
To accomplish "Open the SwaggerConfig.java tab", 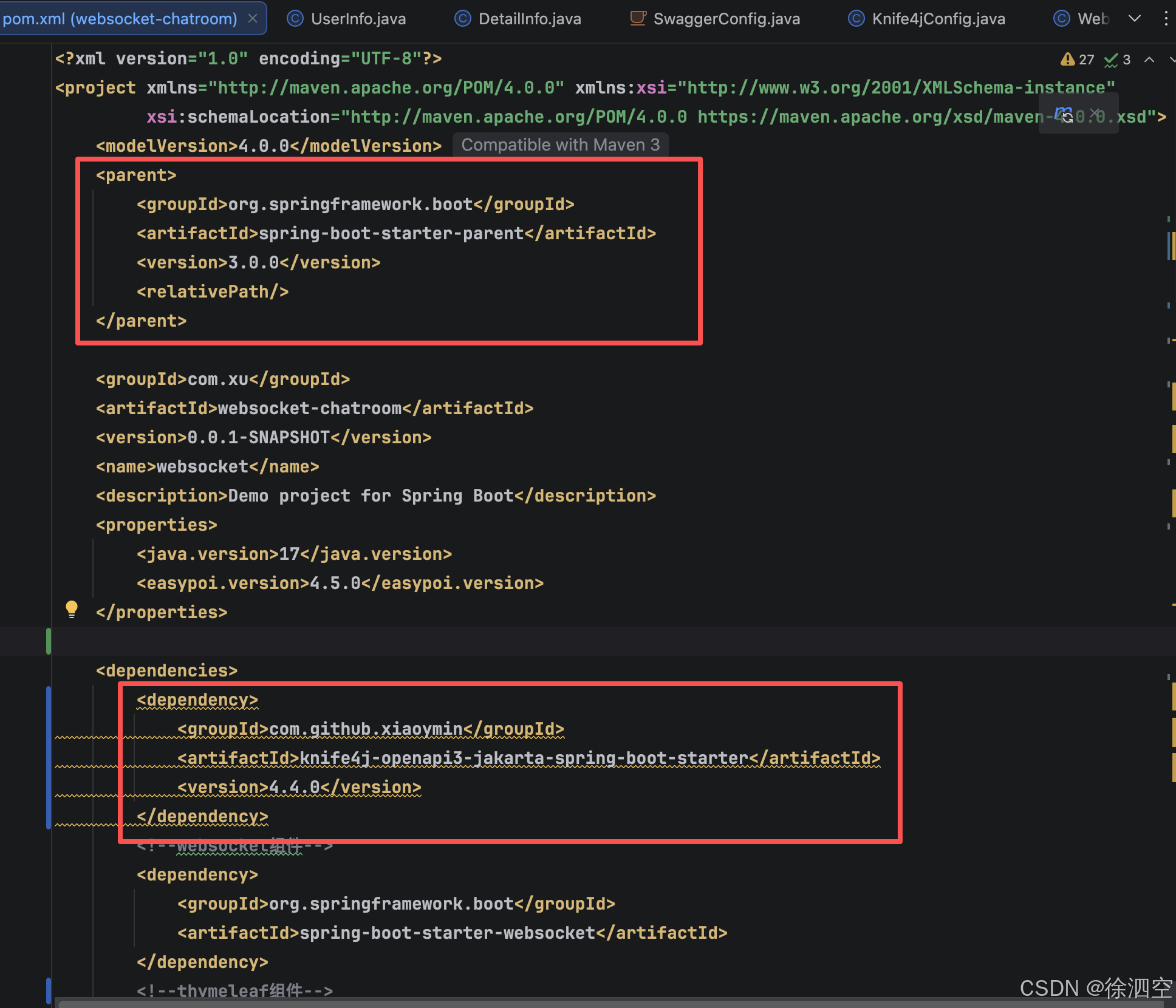I will (x=726, y=19).
